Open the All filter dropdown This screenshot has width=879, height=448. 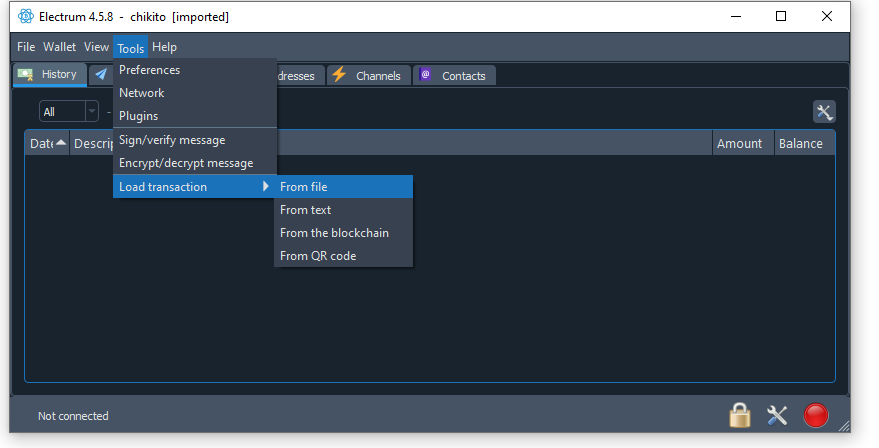click(x=68, y=112)
